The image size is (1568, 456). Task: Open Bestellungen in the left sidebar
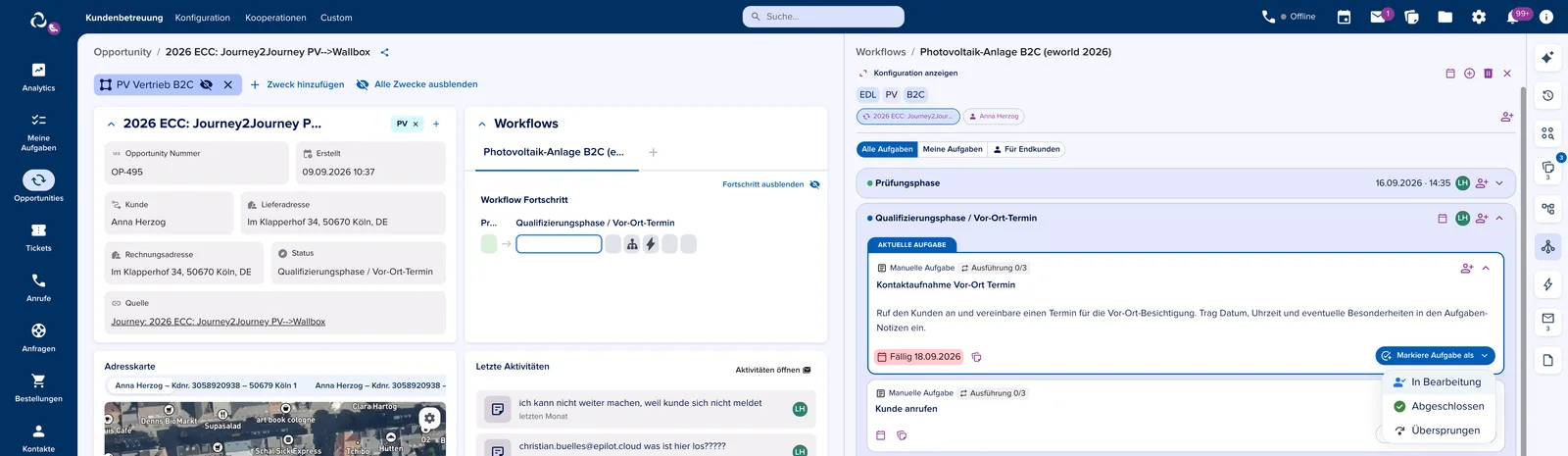click(x=38, y=387)
